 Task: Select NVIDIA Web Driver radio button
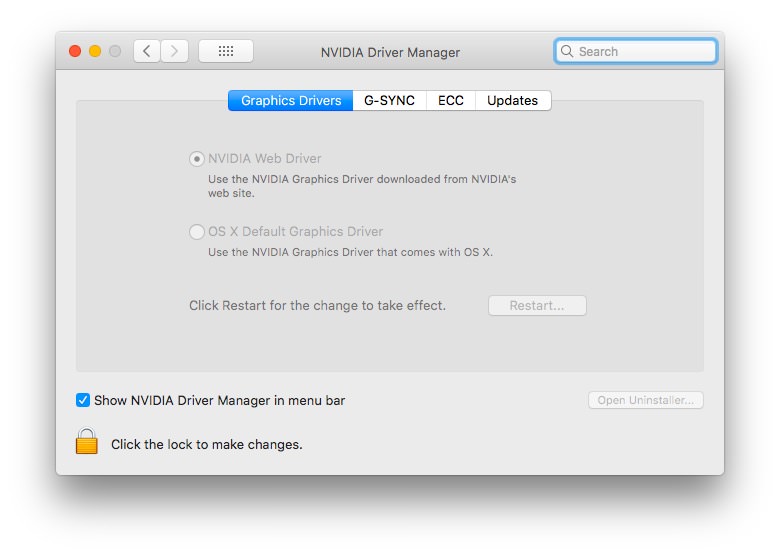tap(197, 159)
